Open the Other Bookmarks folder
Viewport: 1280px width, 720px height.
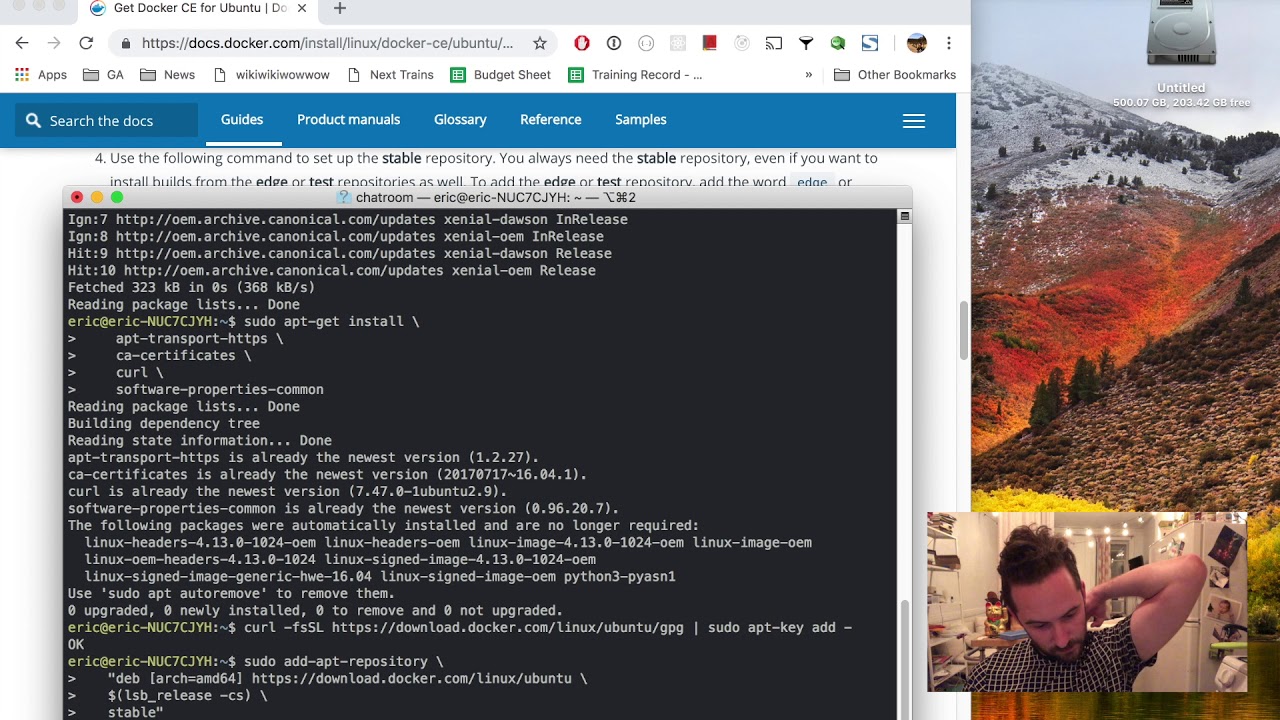tap(895, 75)
